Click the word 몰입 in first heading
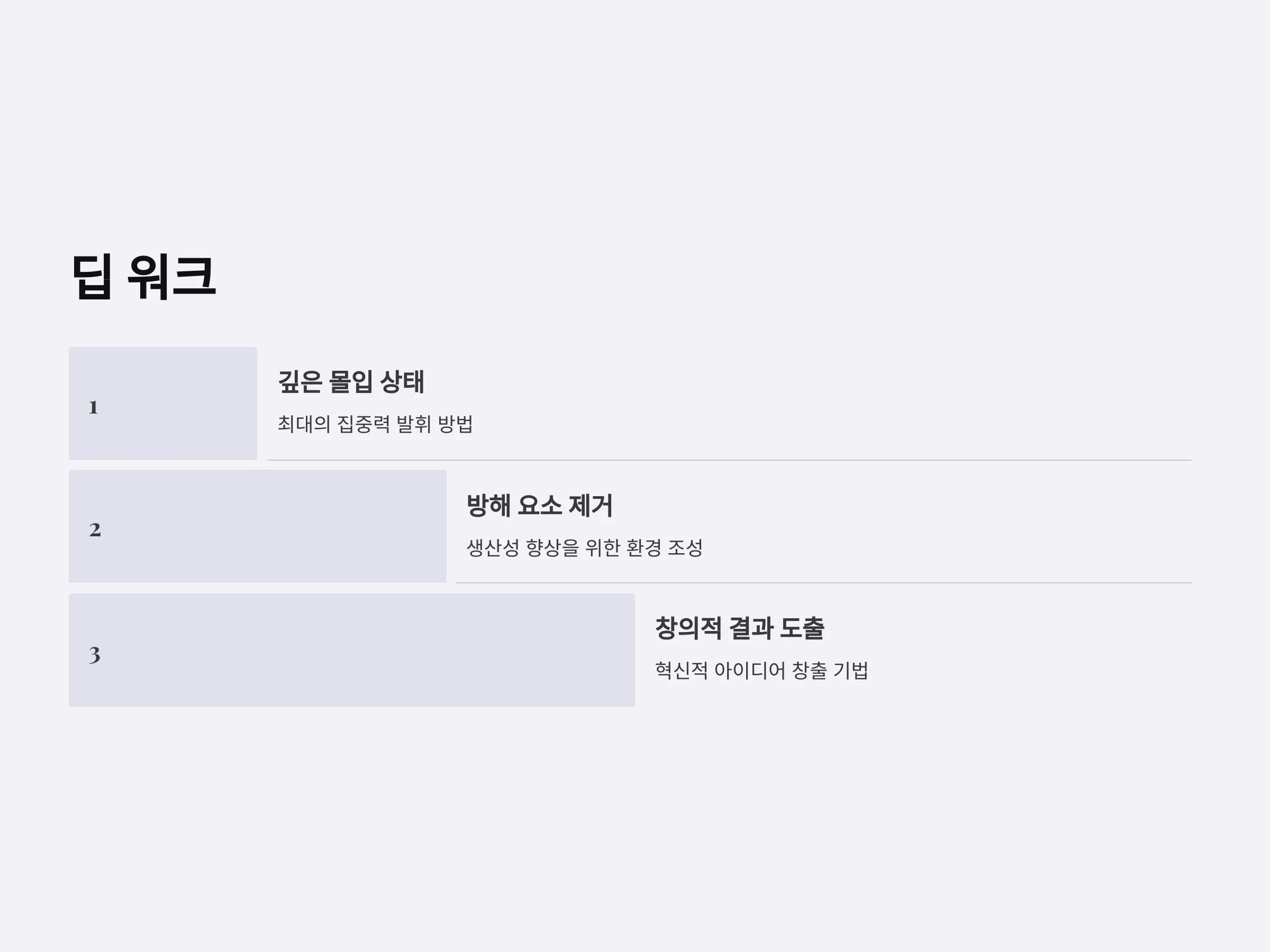The image size is (1270, 952). [x=350, y=382]
